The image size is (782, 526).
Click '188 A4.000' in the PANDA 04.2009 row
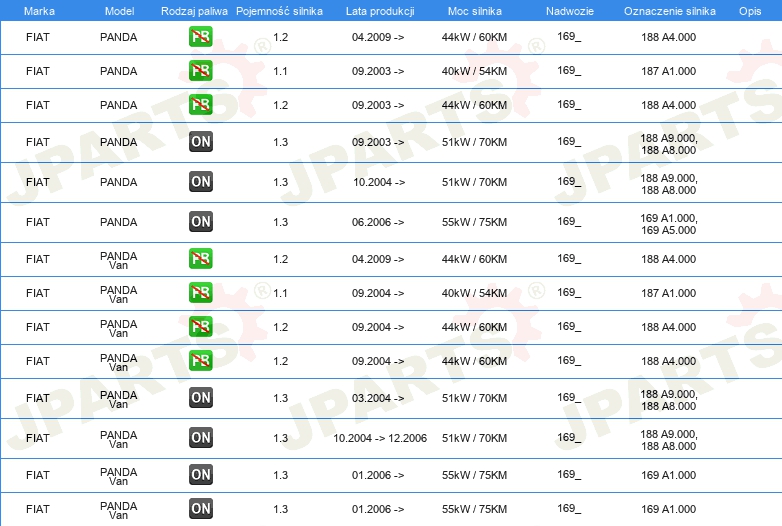(x=669, y=37)
